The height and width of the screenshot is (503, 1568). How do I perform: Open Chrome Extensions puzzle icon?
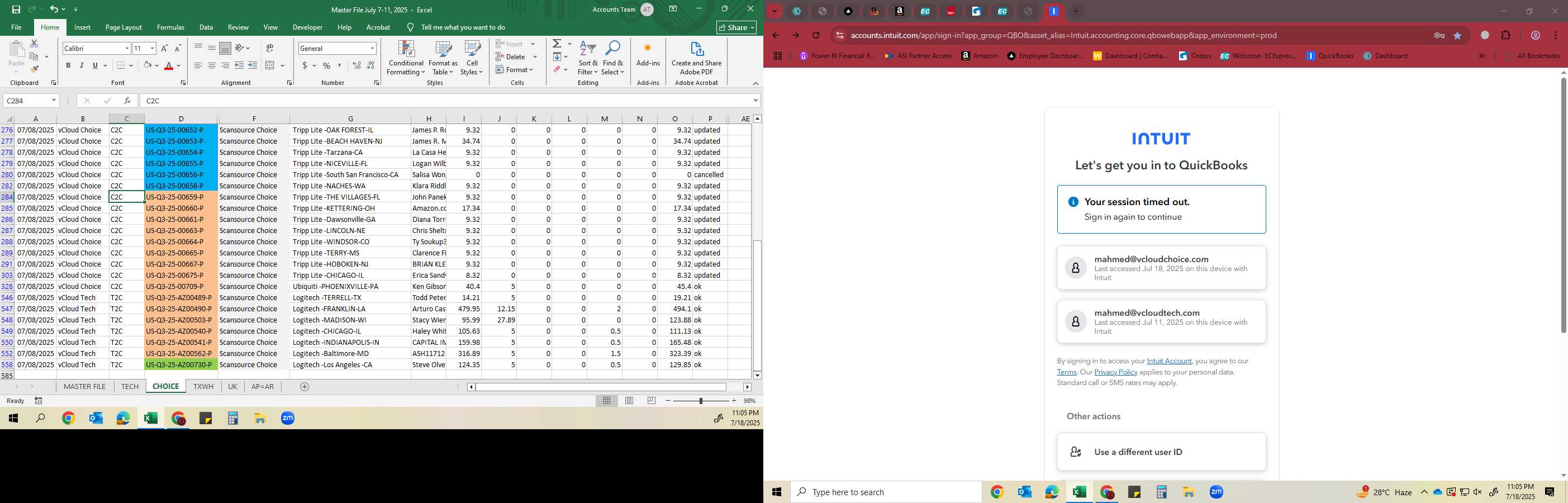click(1506, 35)
